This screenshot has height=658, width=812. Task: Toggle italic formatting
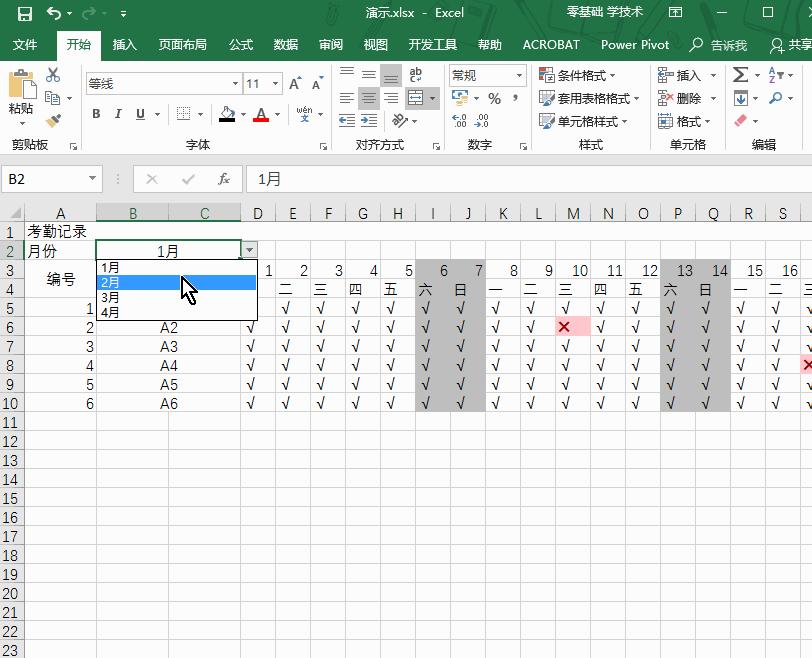118,114
